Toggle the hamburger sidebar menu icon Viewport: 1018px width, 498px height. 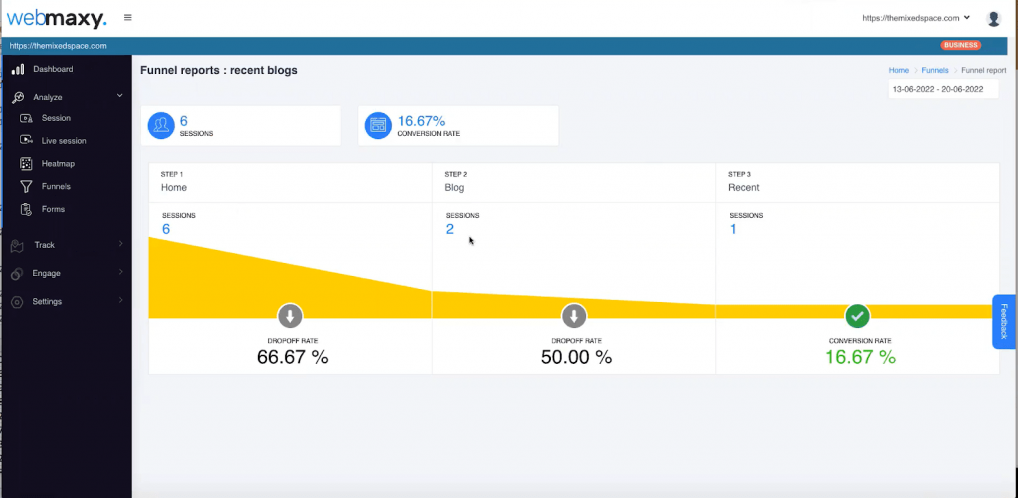click(128, 18)
